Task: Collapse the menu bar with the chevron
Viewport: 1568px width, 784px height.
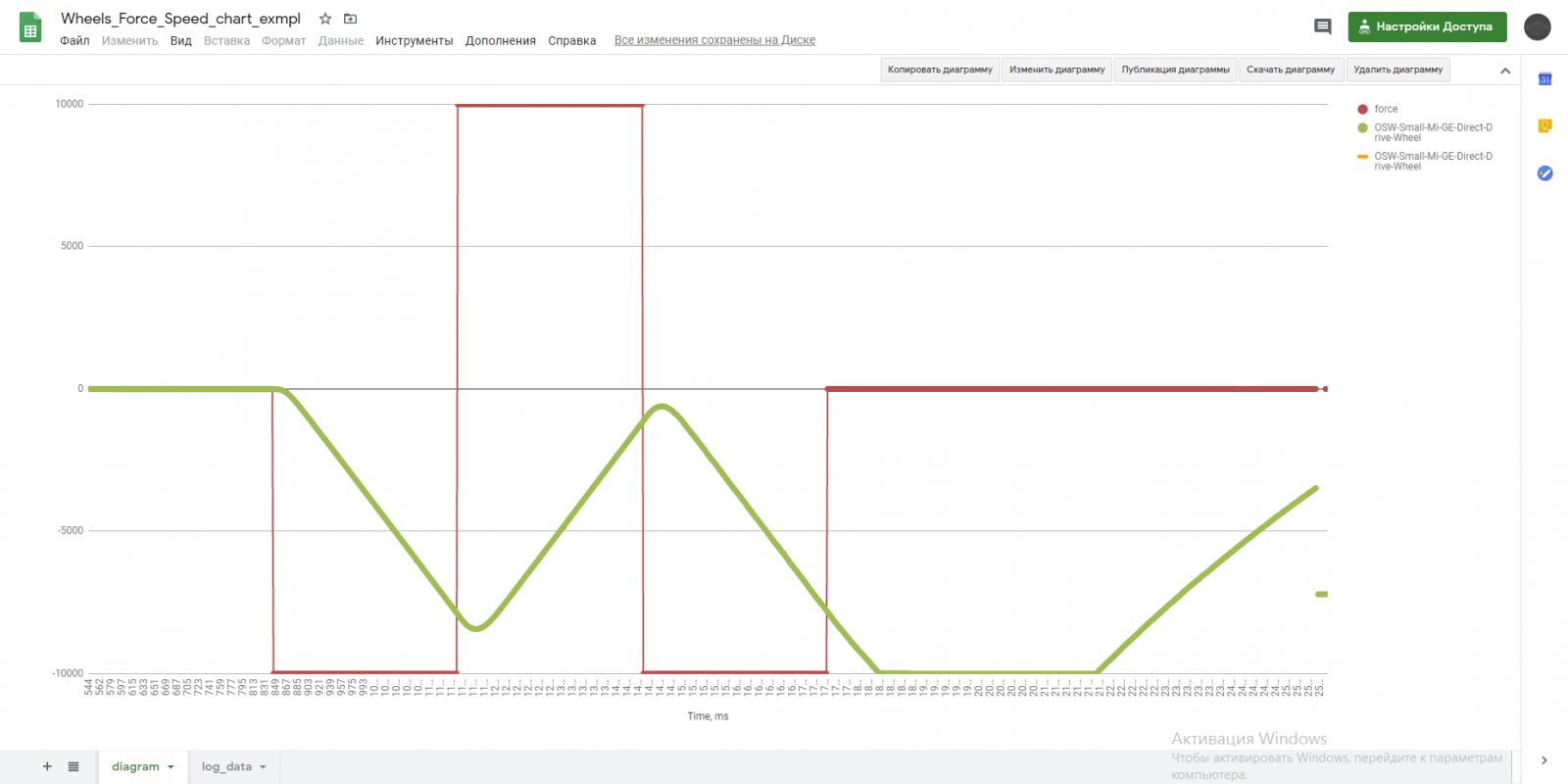Action: click(x=1505, y=71)
